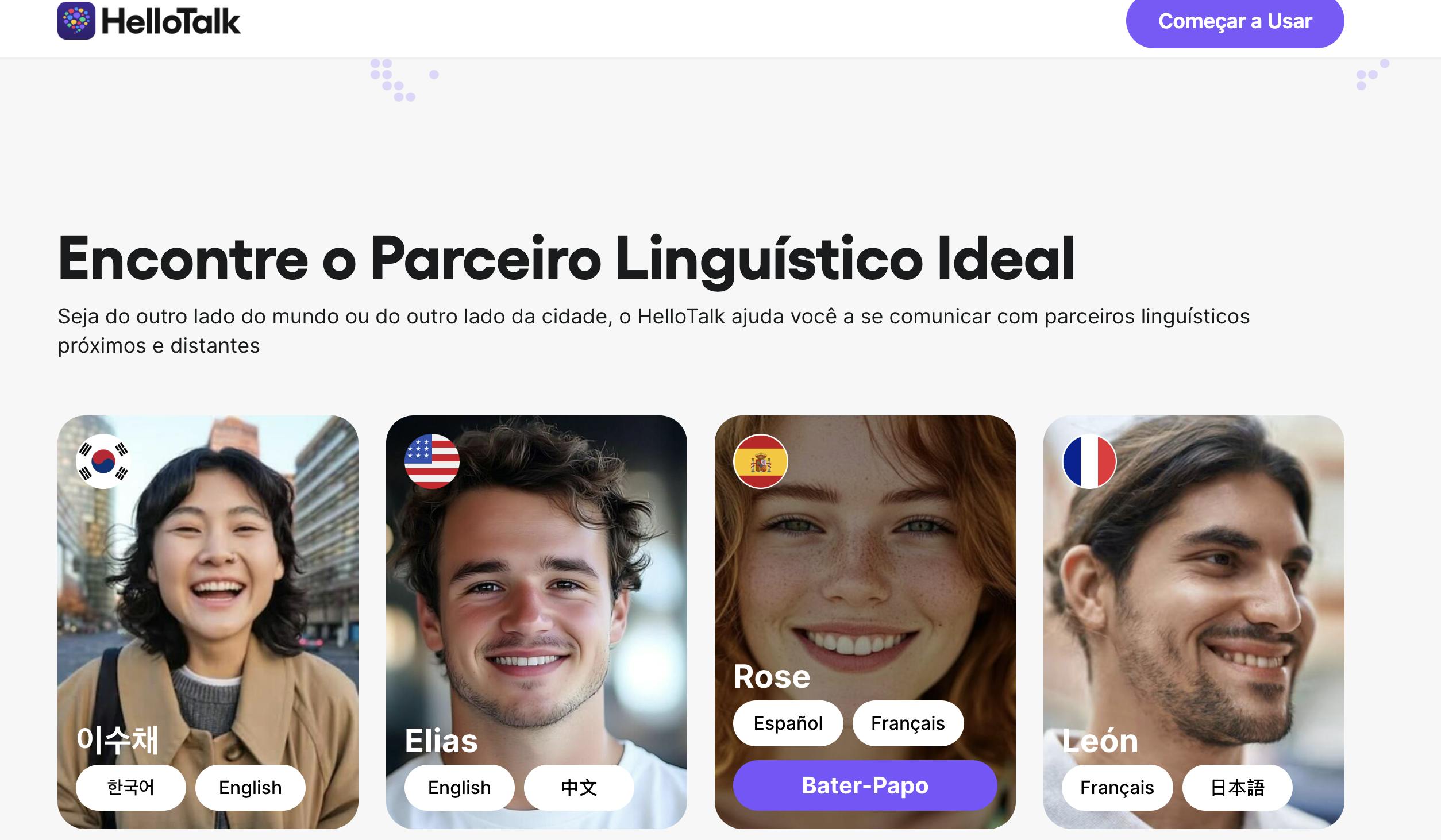Click the name Rose on card
1441x840 pixels.
pos(772,676)
